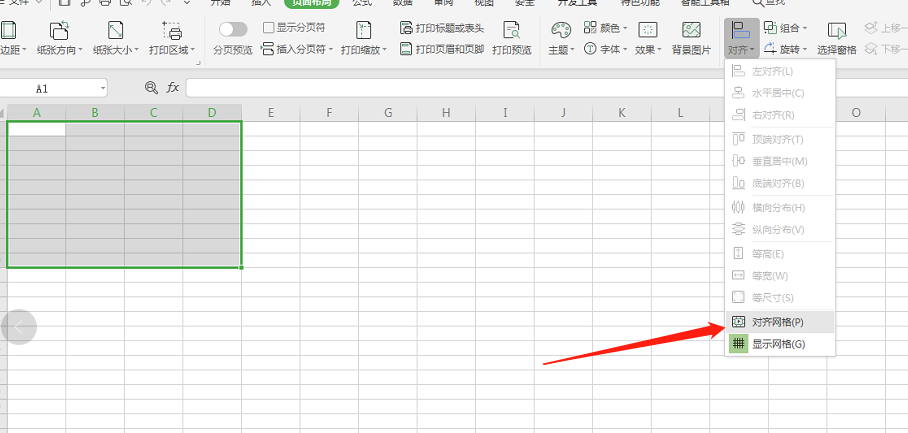The image size is (908, 433).
Task: Click the active cell A1
Action: click(36, 129)
